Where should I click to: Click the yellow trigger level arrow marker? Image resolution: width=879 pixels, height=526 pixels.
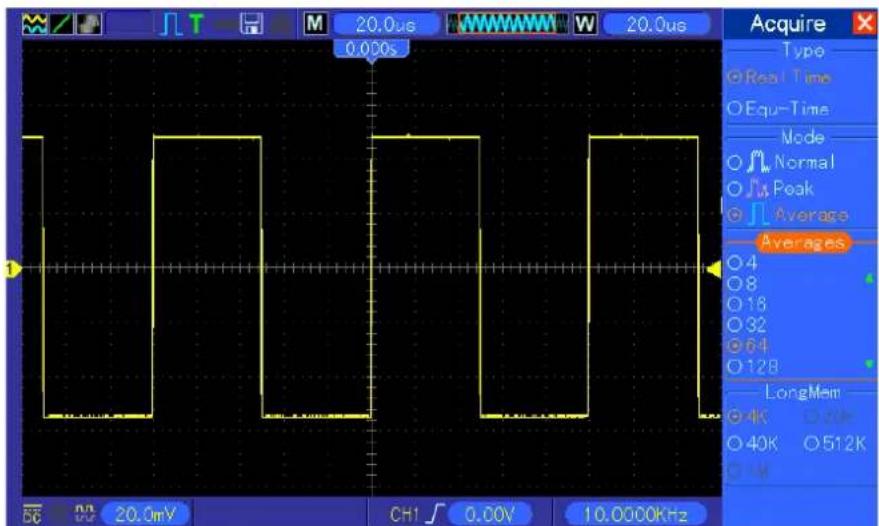(714, 269)
